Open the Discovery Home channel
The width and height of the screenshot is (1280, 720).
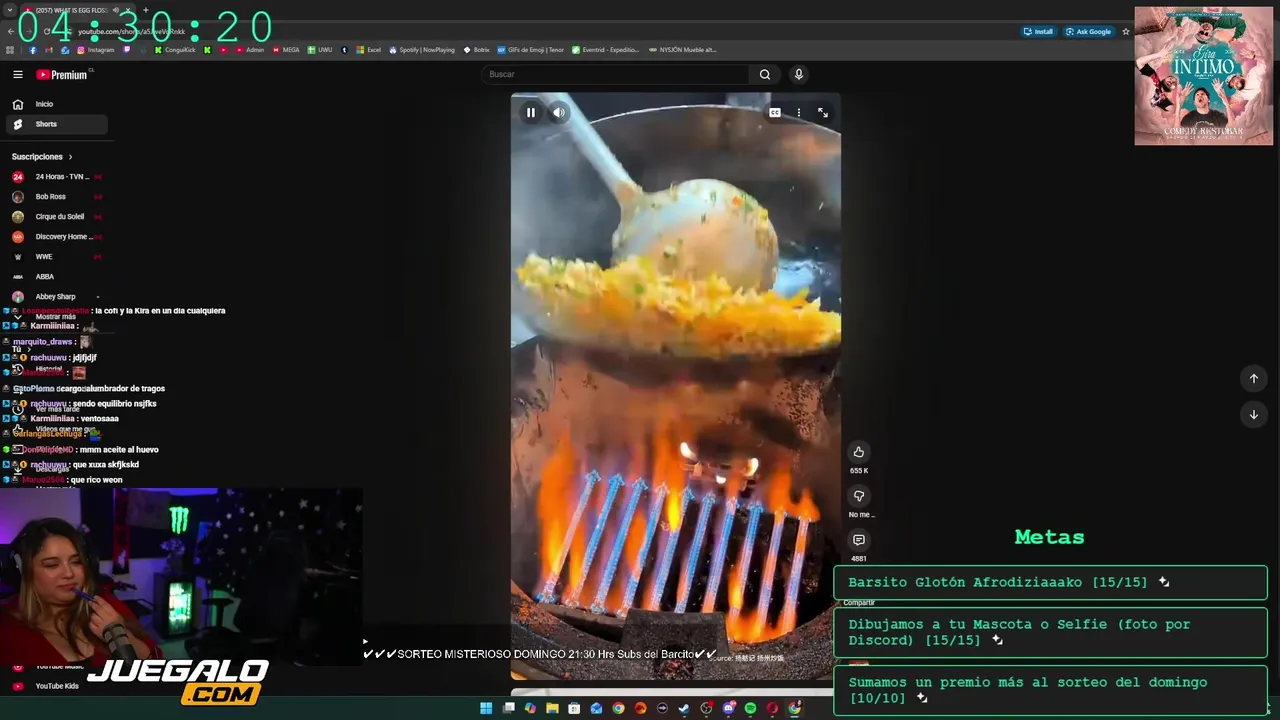tap(55, 237)
